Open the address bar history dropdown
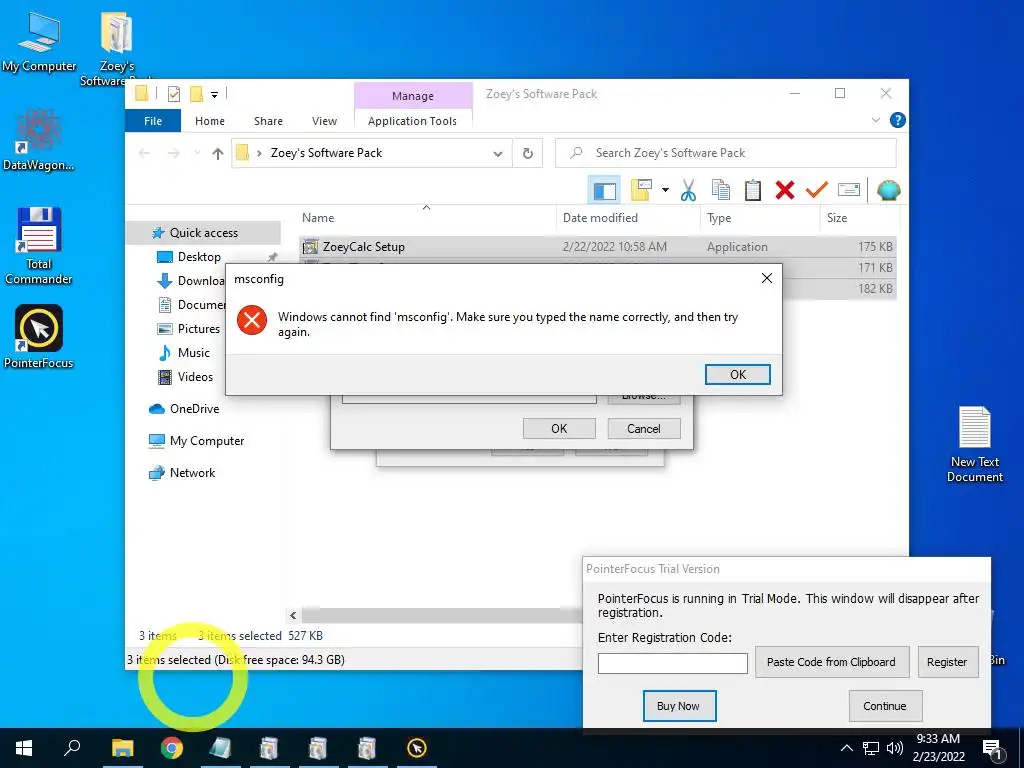Screen dimensions: 1024x768 coord(498,154)
